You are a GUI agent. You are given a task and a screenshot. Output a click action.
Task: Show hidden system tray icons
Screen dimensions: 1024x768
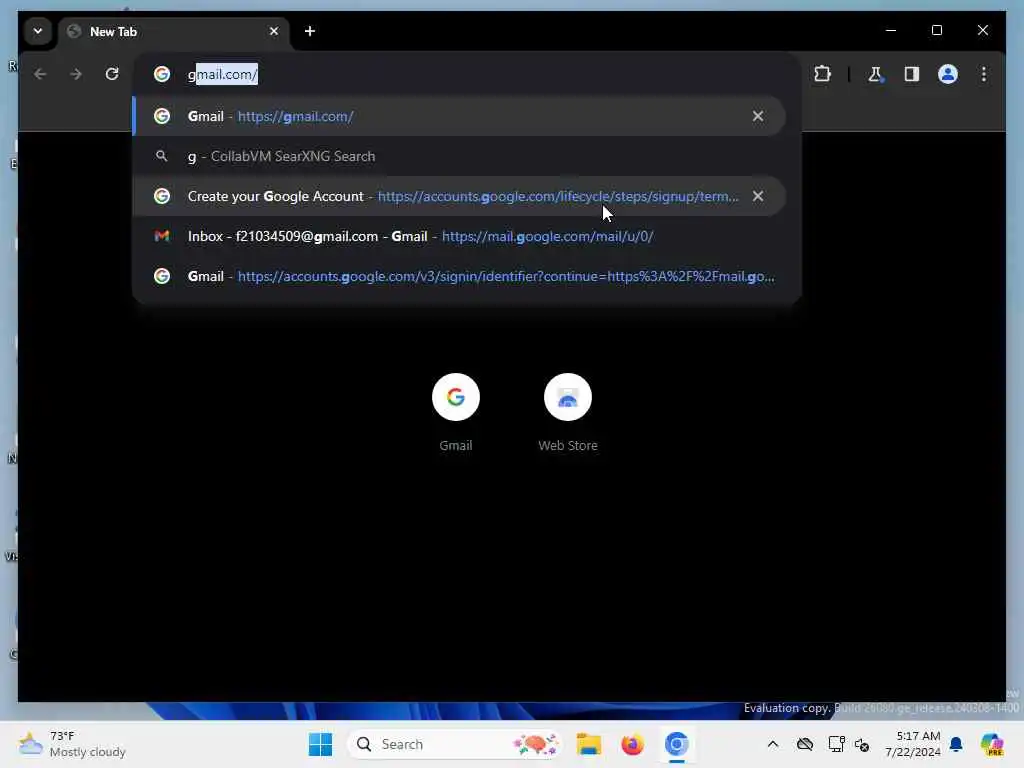pos(773,744)
